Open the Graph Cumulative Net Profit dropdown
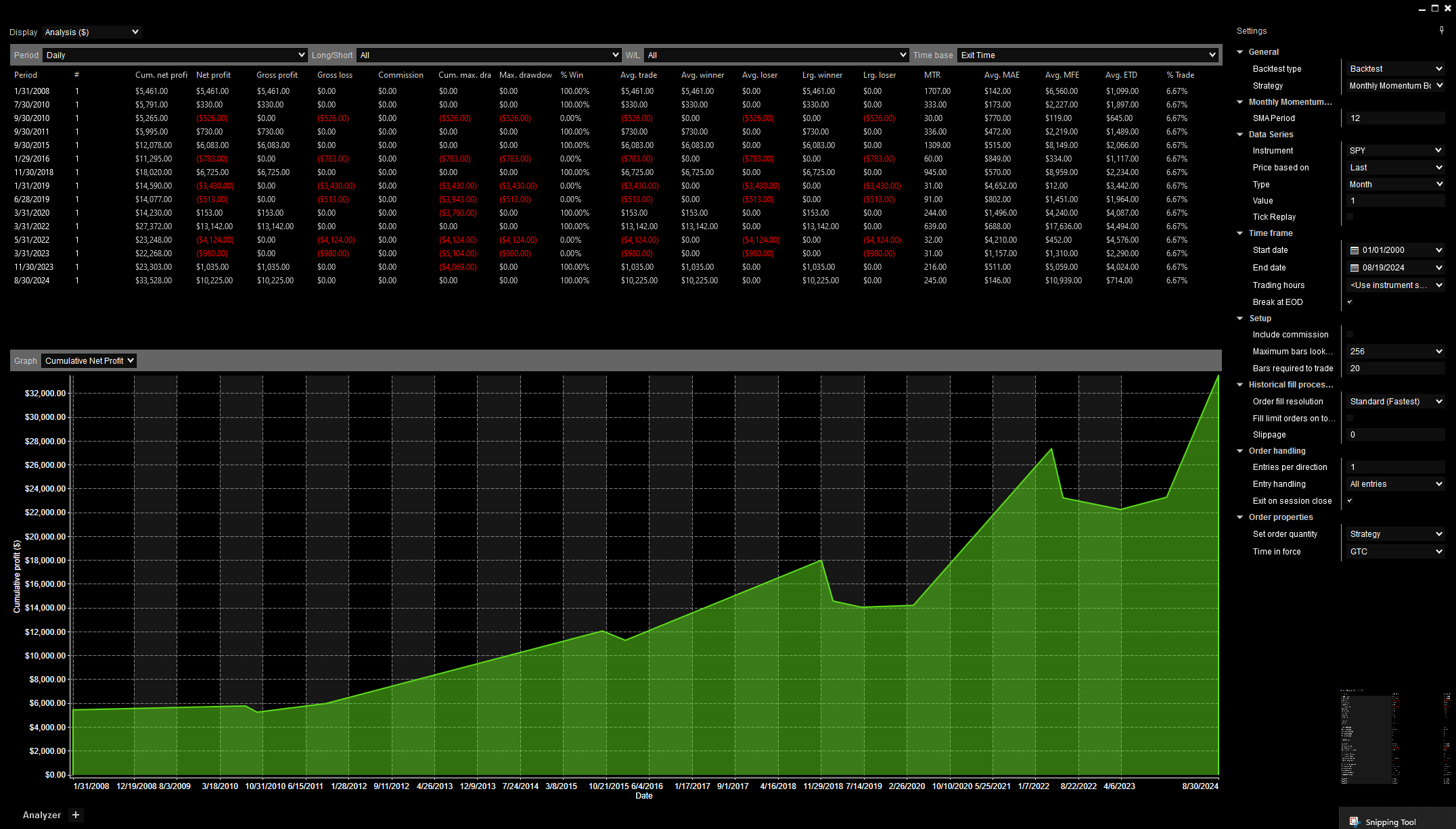This screenshot has height=829, width=1456. click(89, 360)
